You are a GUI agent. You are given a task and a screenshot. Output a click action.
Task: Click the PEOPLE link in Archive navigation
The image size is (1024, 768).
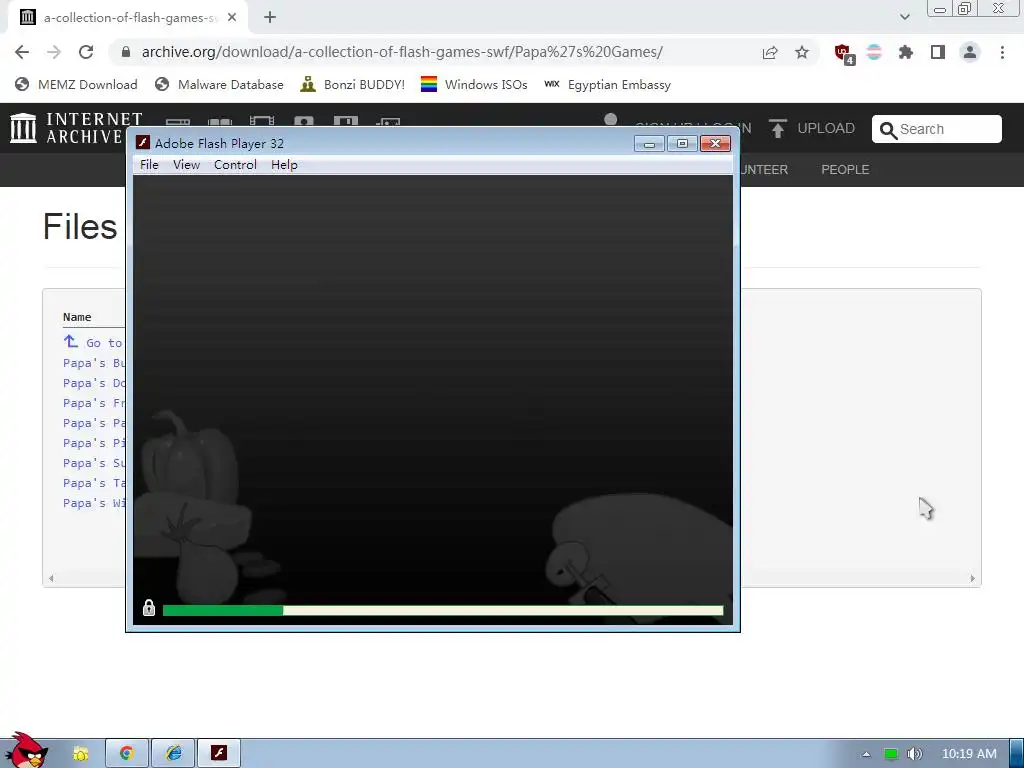pyautogui.click(x=845, y=170)
